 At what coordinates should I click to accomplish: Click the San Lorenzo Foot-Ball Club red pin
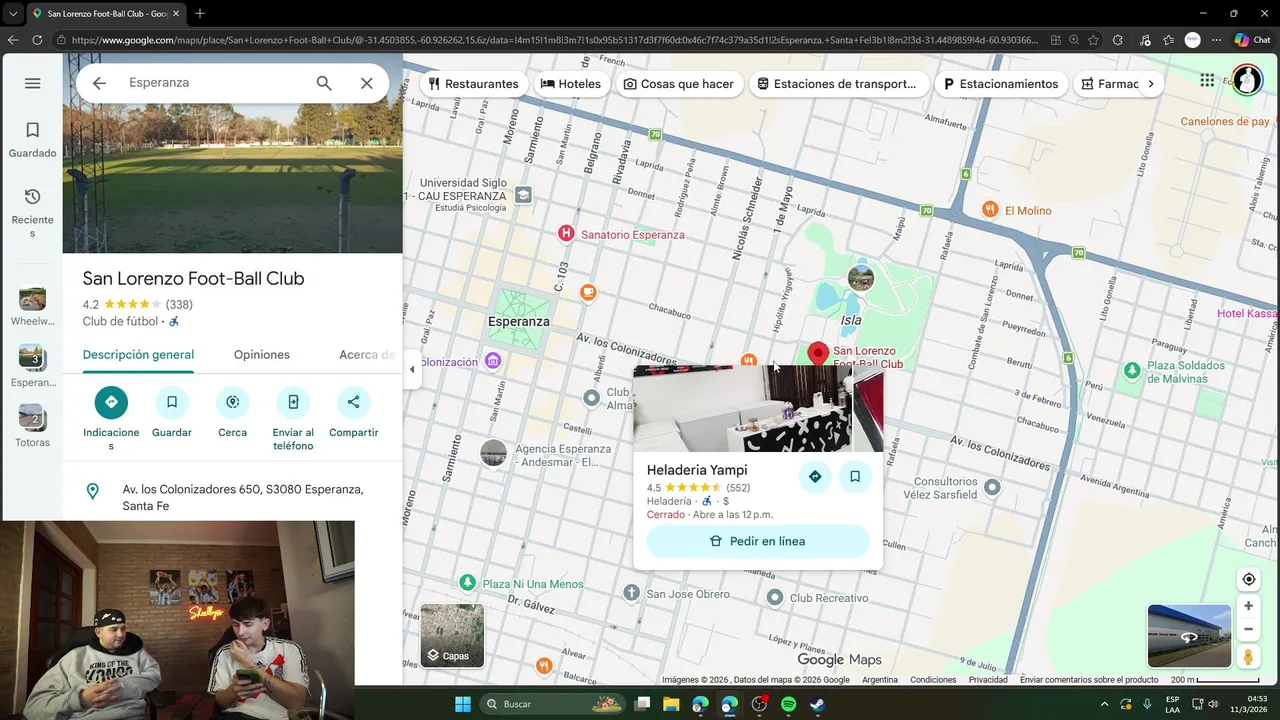pyautogui.click(x=818, y=354)
